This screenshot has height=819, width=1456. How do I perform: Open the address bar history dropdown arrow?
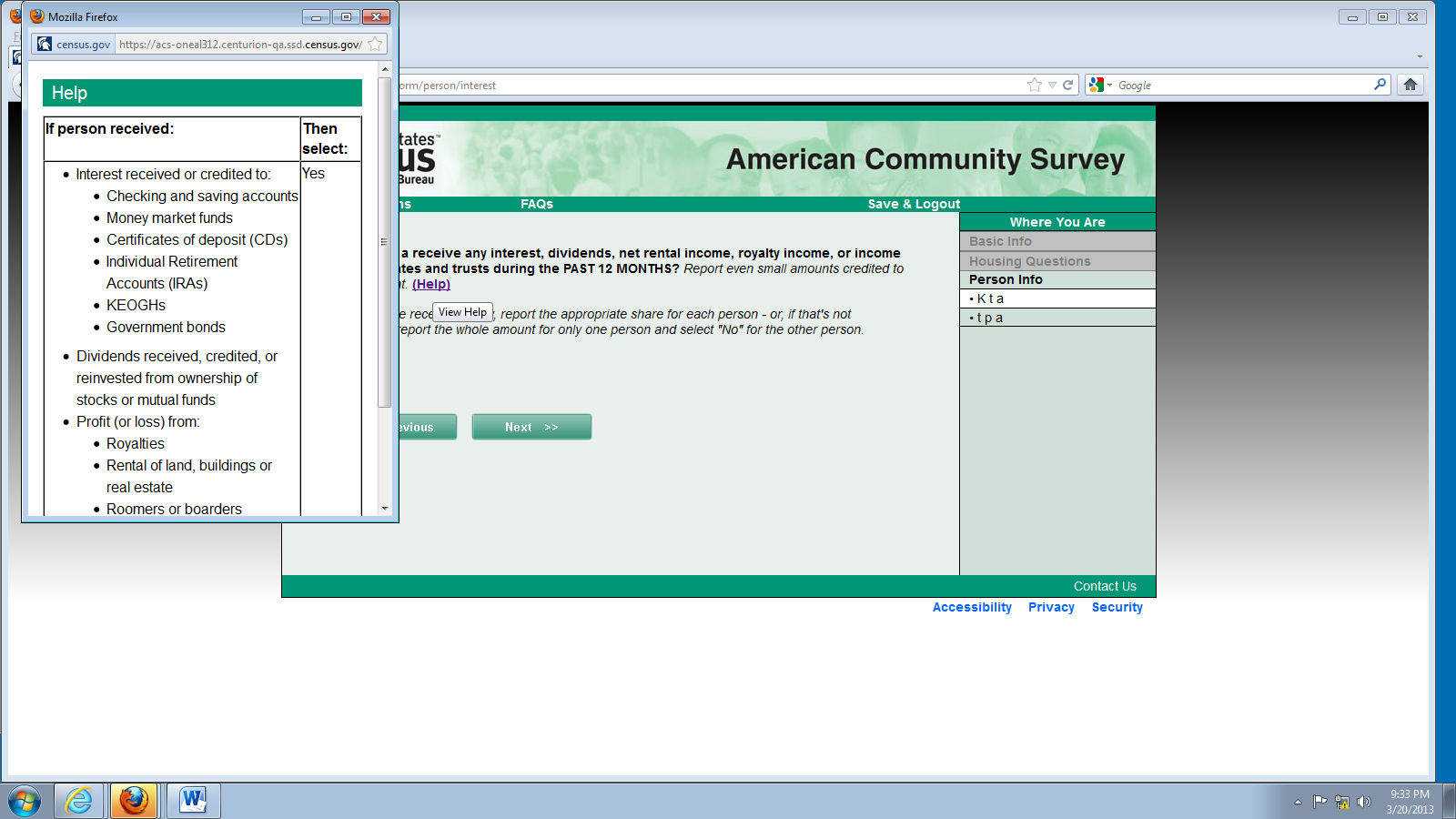pyautogui.click(x=1052, y=85)
